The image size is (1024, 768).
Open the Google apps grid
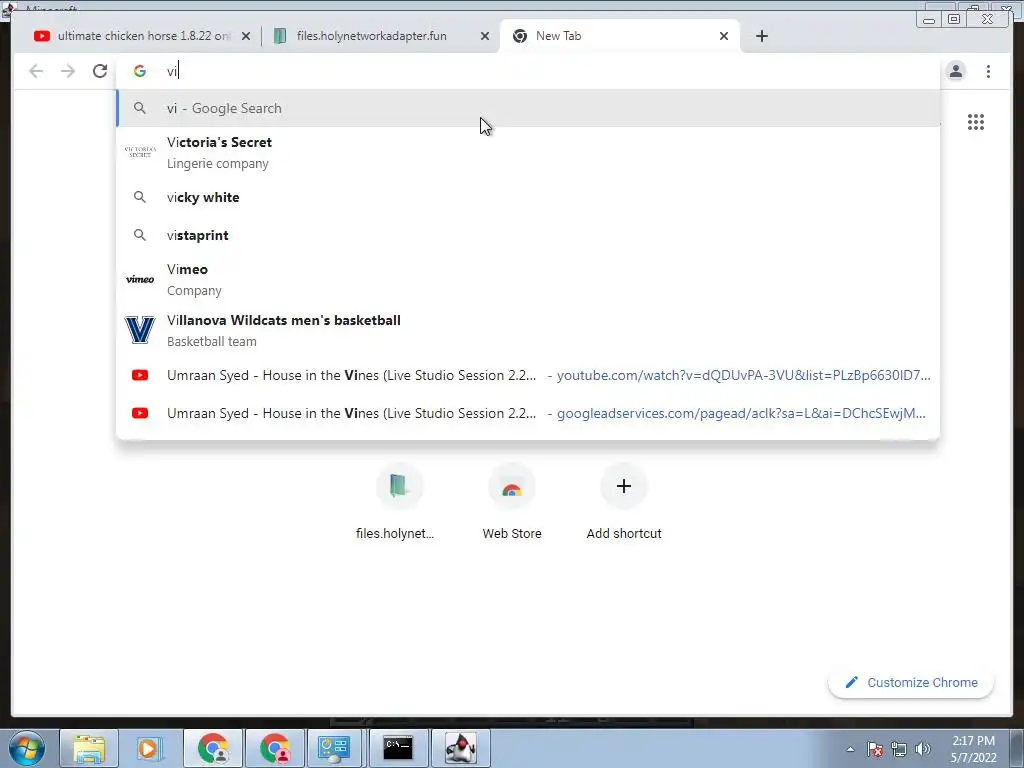(x=976, y=122)
